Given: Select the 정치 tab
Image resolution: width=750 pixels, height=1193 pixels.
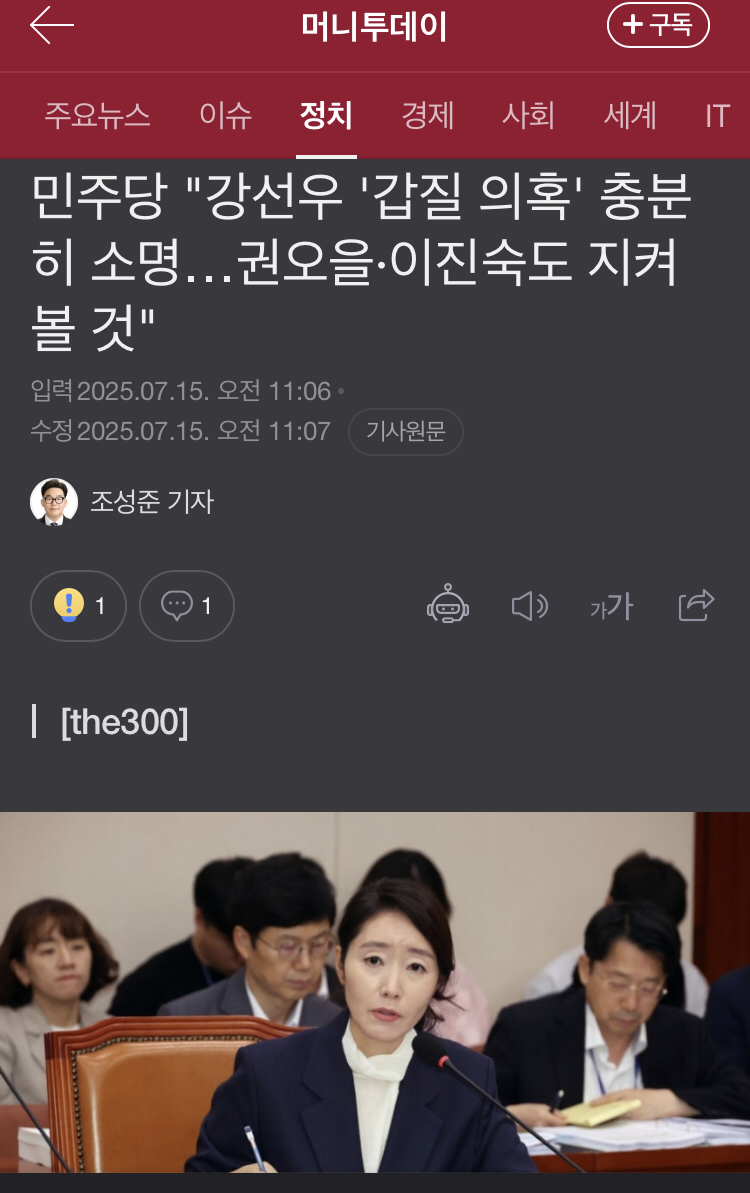Looking at the screenshot, I should pyautogui.click(x=326, y=116).
